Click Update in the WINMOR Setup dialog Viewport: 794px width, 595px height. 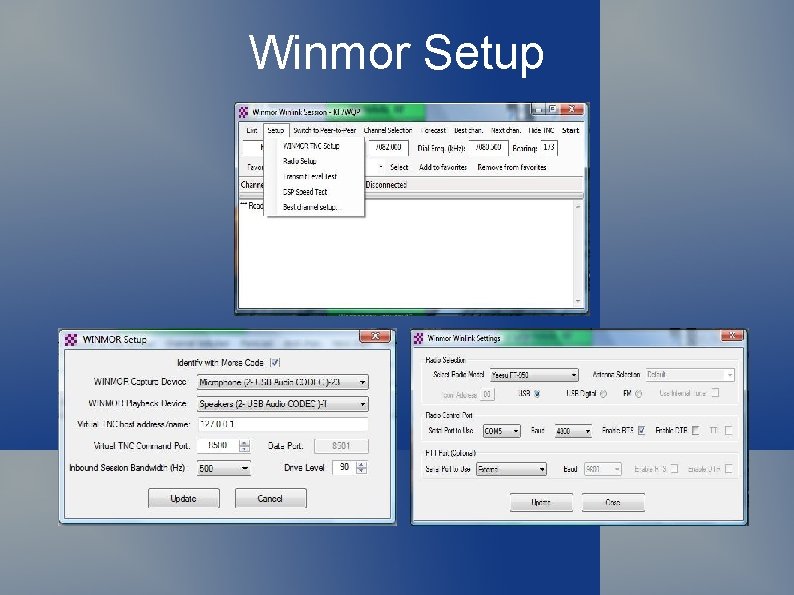(184, 498)
